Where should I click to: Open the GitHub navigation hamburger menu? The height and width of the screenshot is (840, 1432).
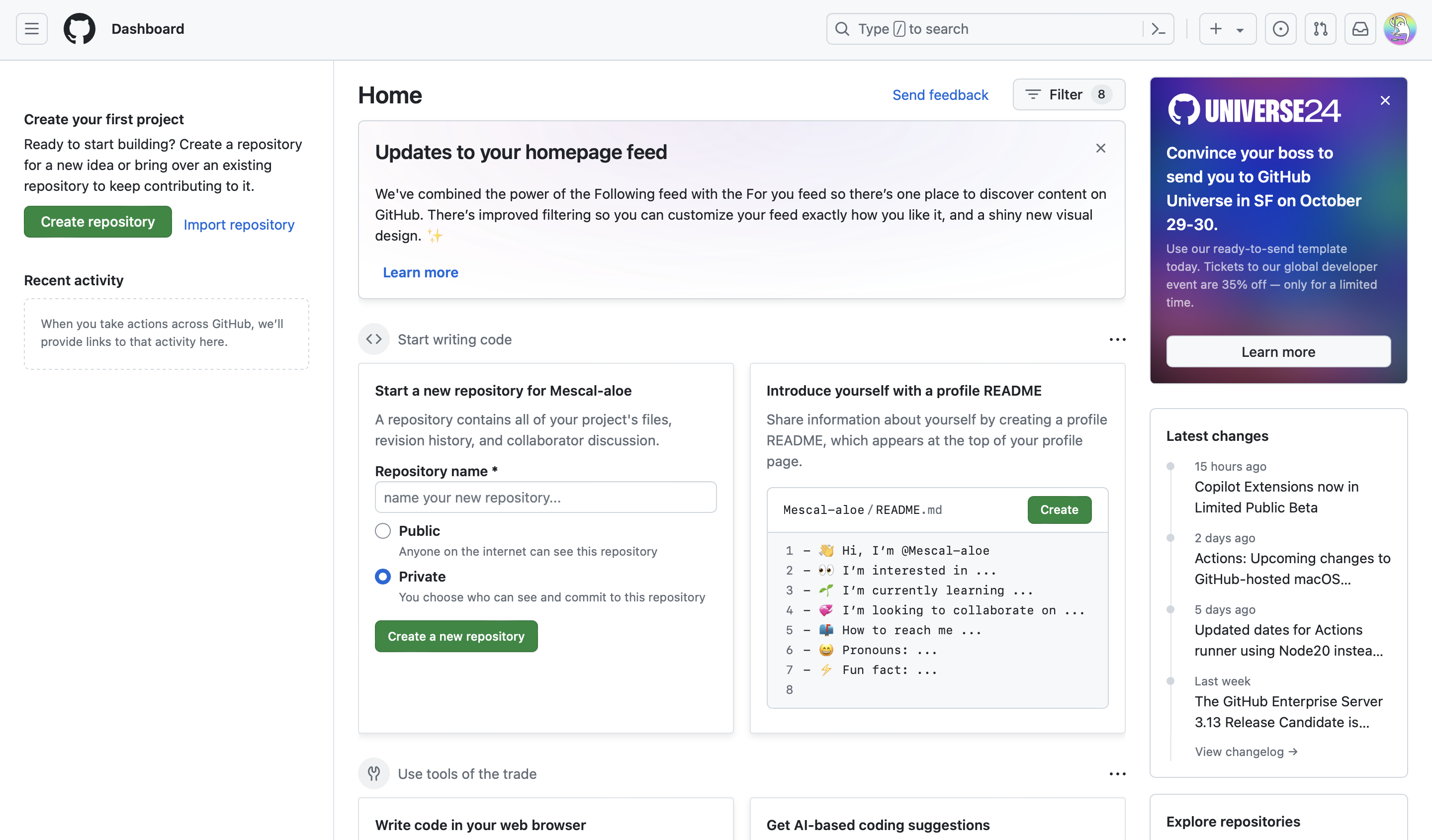31,28
